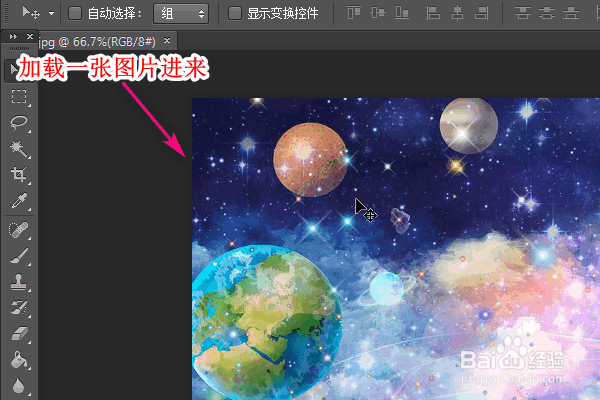Viewport: 600px width, 400px height.
Task: Close the tools panel
Action: [30, 36]
